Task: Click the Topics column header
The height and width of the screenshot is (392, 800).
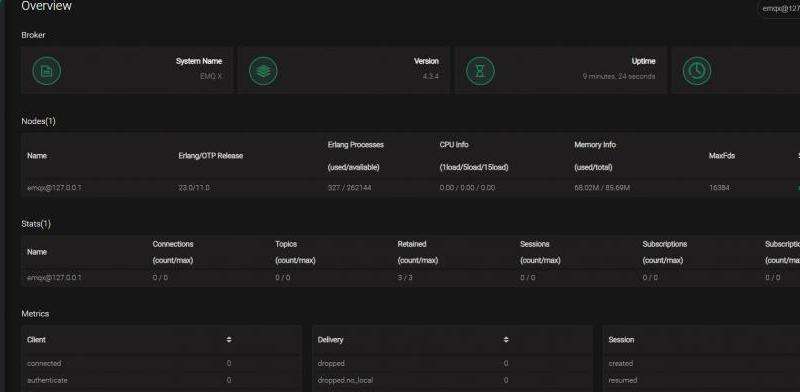Action: (x=295, y=252)
